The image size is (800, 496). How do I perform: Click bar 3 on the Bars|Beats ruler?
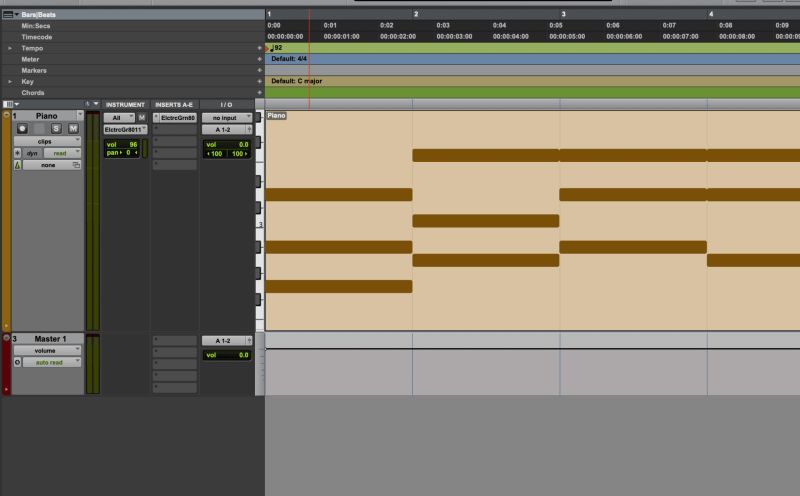point(563,14)
